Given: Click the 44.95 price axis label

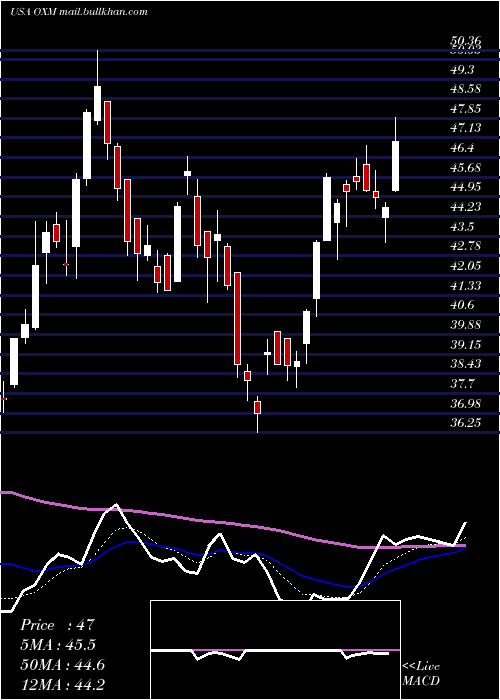Looking at the screenshot, I should click(x=466, y=187).
